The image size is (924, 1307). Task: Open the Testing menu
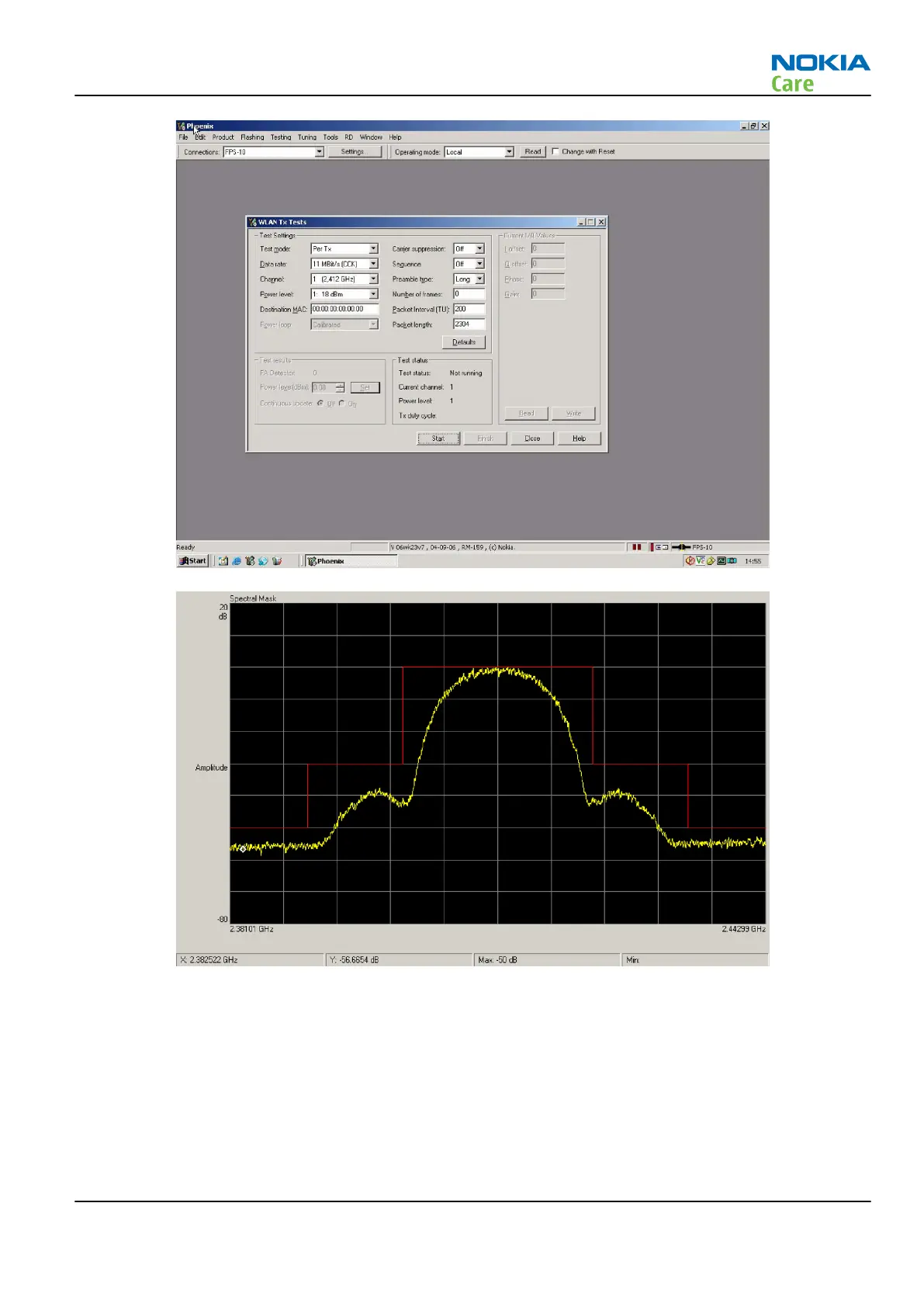click(281, 137)
